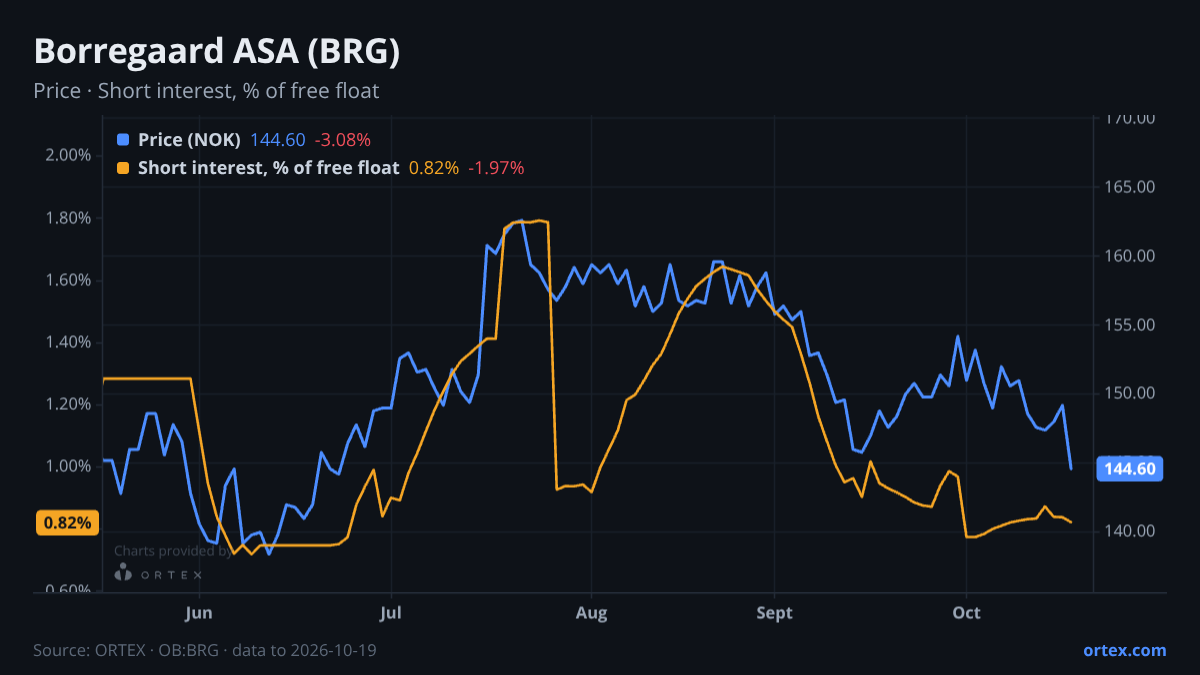This screenshot has width=1200, height=675.
Task: Click the blue Price legend color swatch
Action: (123, 140)
